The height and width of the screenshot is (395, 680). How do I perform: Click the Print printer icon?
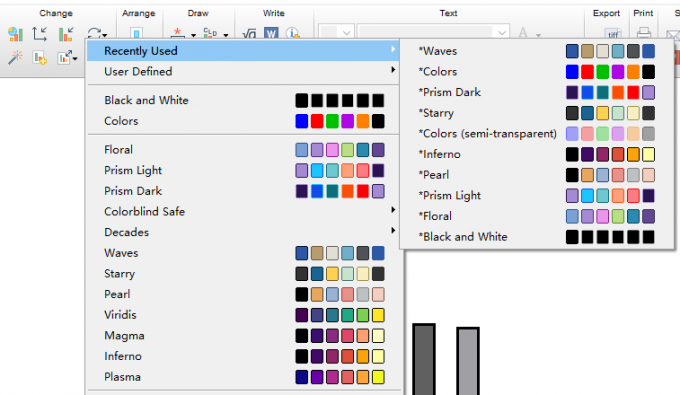[x=644, y=33]
